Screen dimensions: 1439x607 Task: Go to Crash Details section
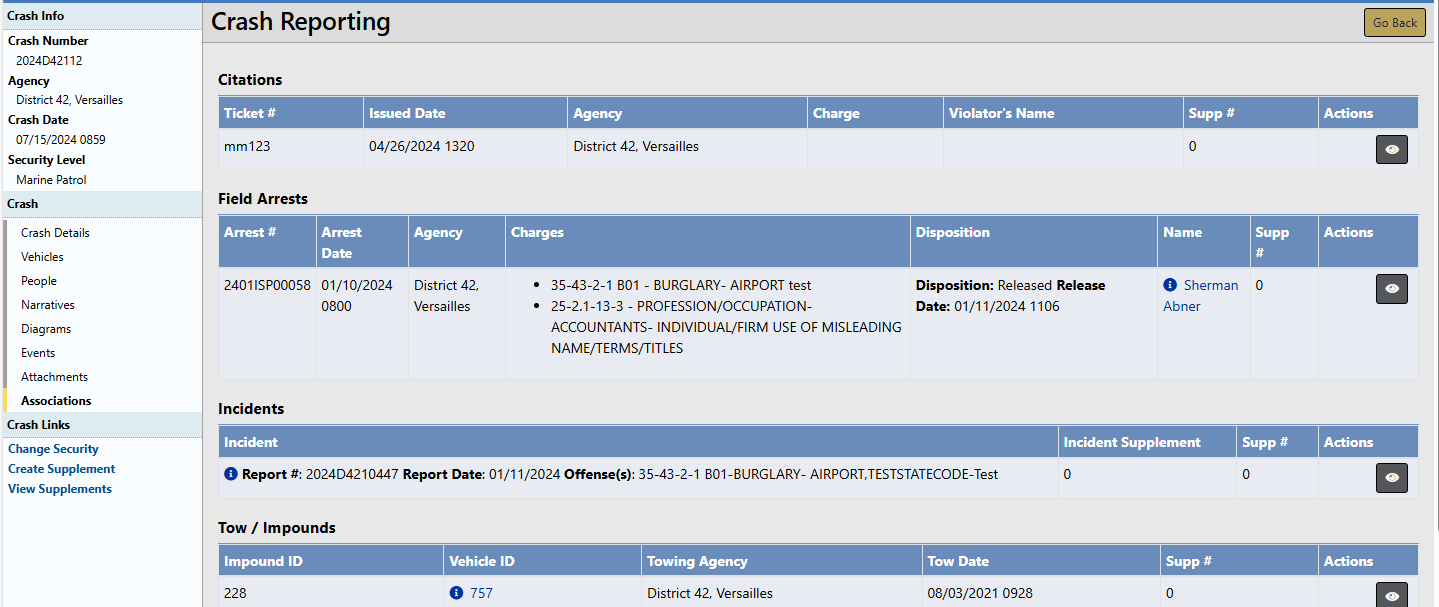[x=55, y=233]
